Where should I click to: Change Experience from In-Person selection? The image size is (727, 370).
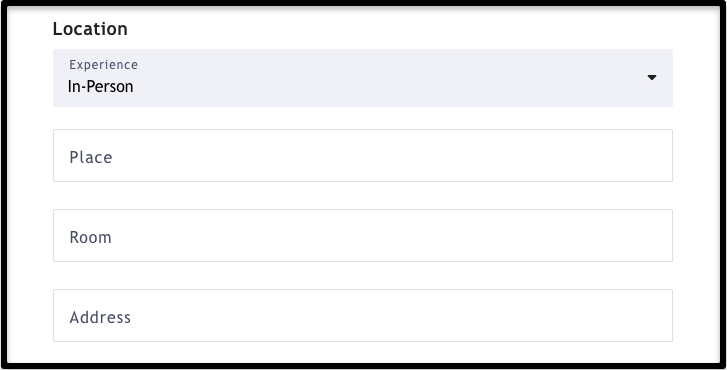point(363,78)
